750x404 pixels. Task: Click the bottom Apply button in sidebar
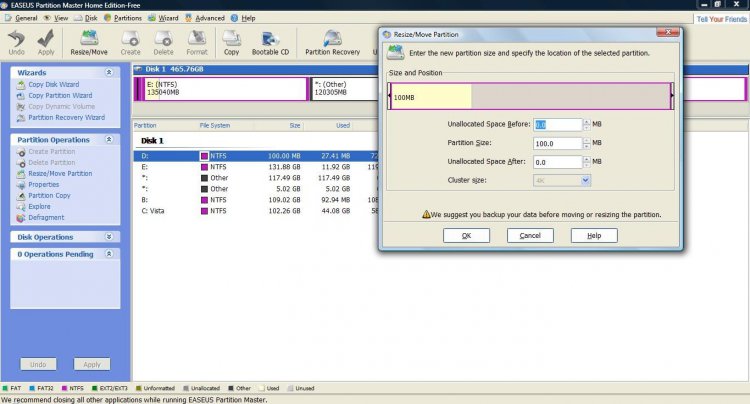92,364
